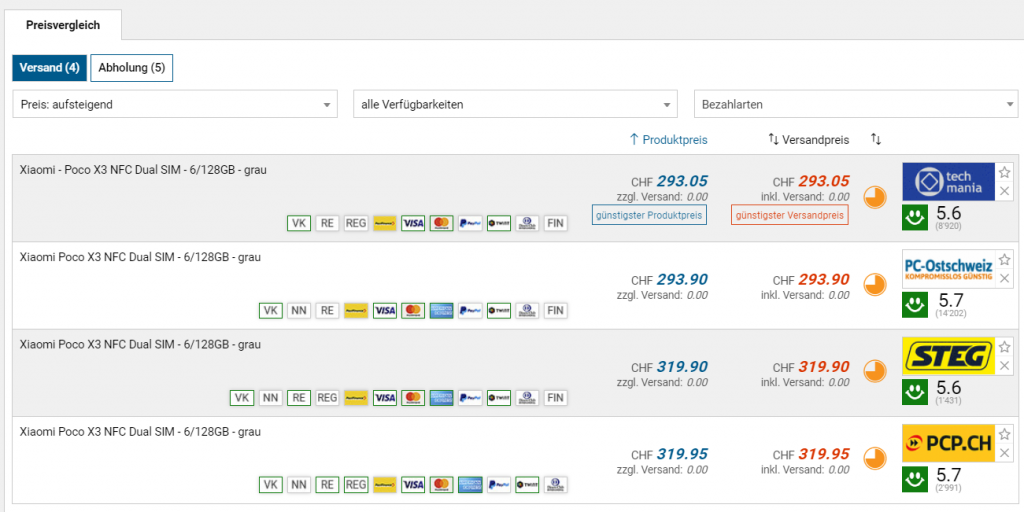
Task: Click the orange availability clock icon for techmania
Action: (874, 197)
